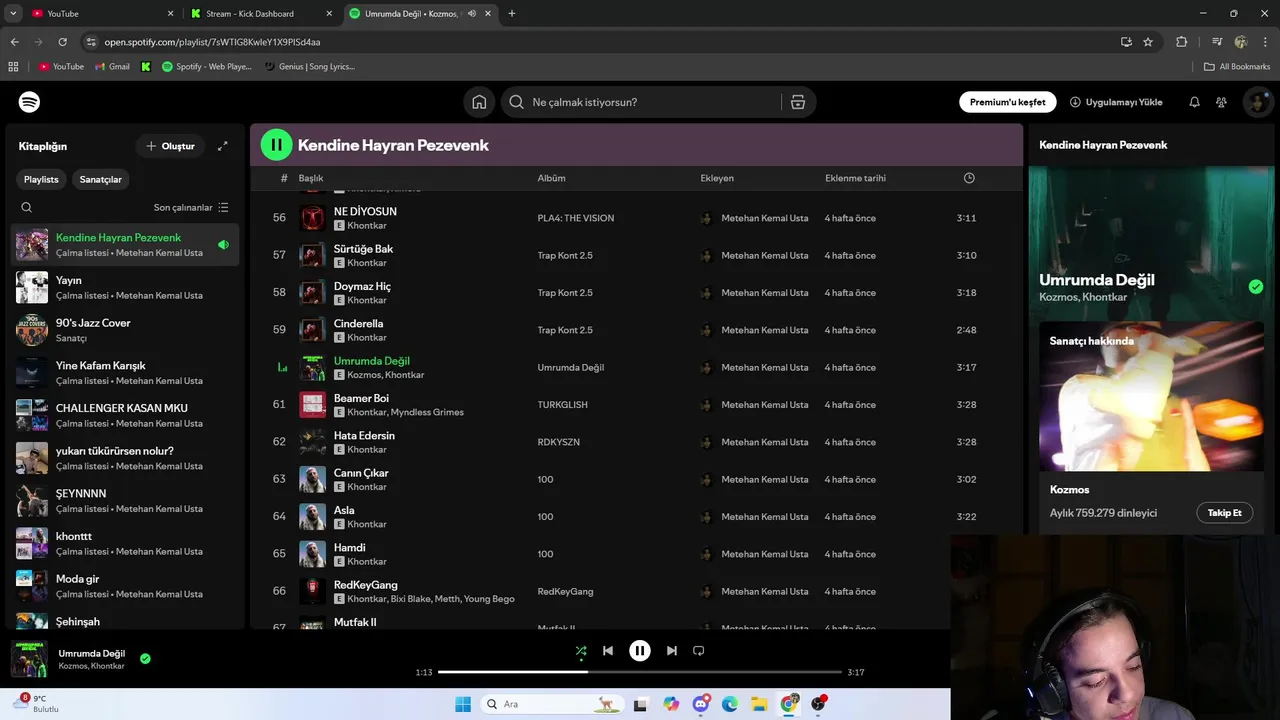Viewport: 1280px width, 720px height.
Task: Skip to next track
Action: 672,651
